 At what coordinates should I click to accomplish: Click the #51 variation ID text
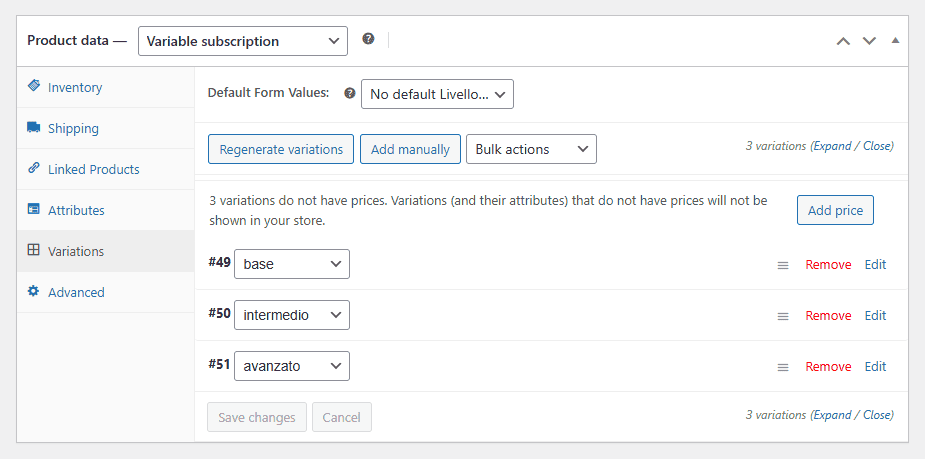(219, 364)
